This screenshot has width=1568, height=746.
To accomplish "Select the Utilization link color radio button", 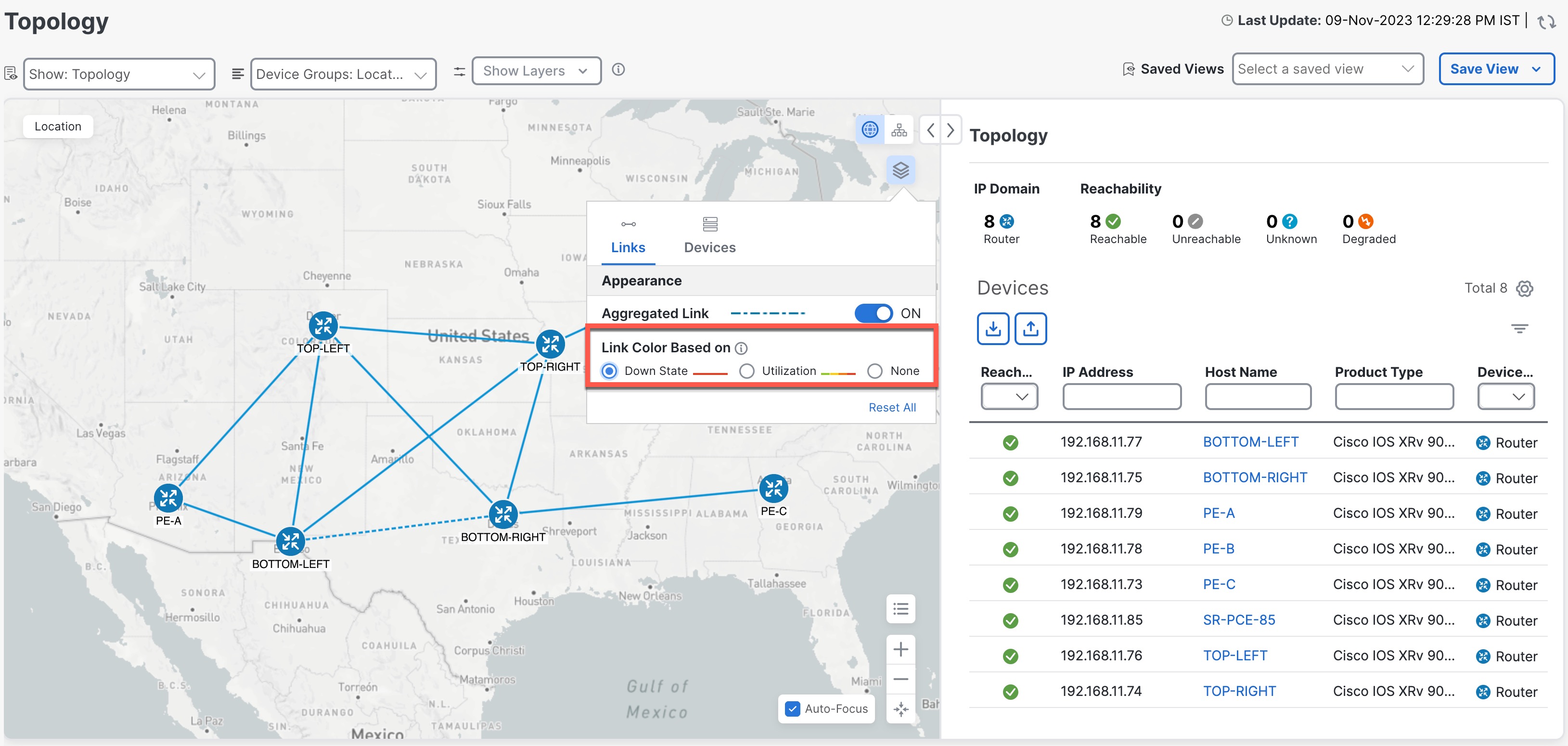I will (x=747, y=371).
